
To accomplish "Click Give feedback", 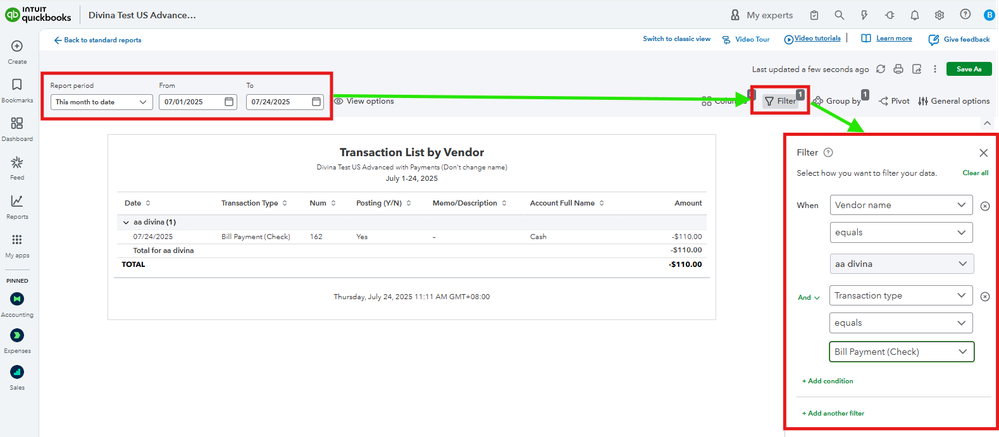I will (959, 39).
